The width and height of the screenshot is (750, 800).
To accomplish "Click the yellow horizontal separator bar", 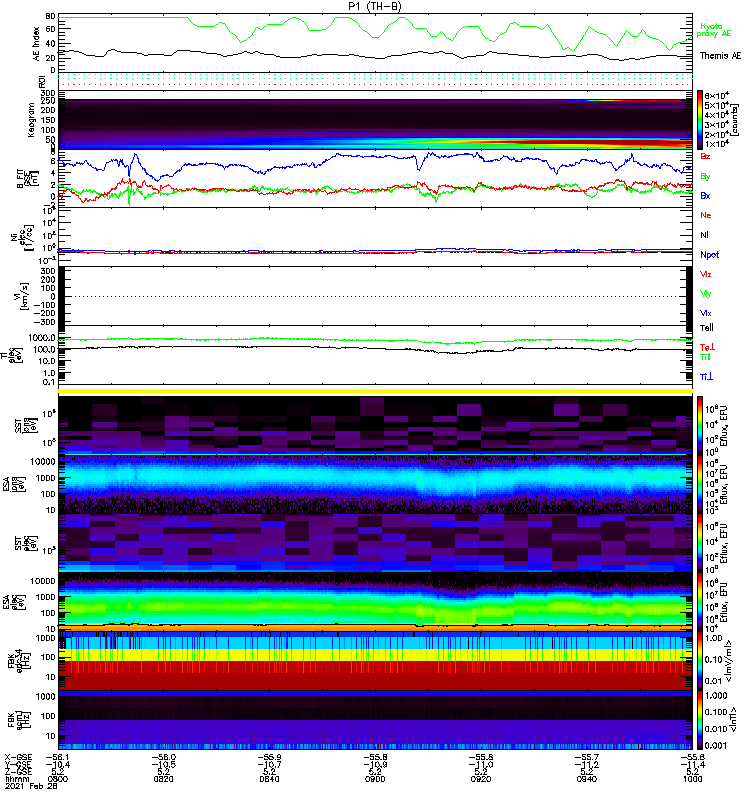I will (x=375, y=391).
